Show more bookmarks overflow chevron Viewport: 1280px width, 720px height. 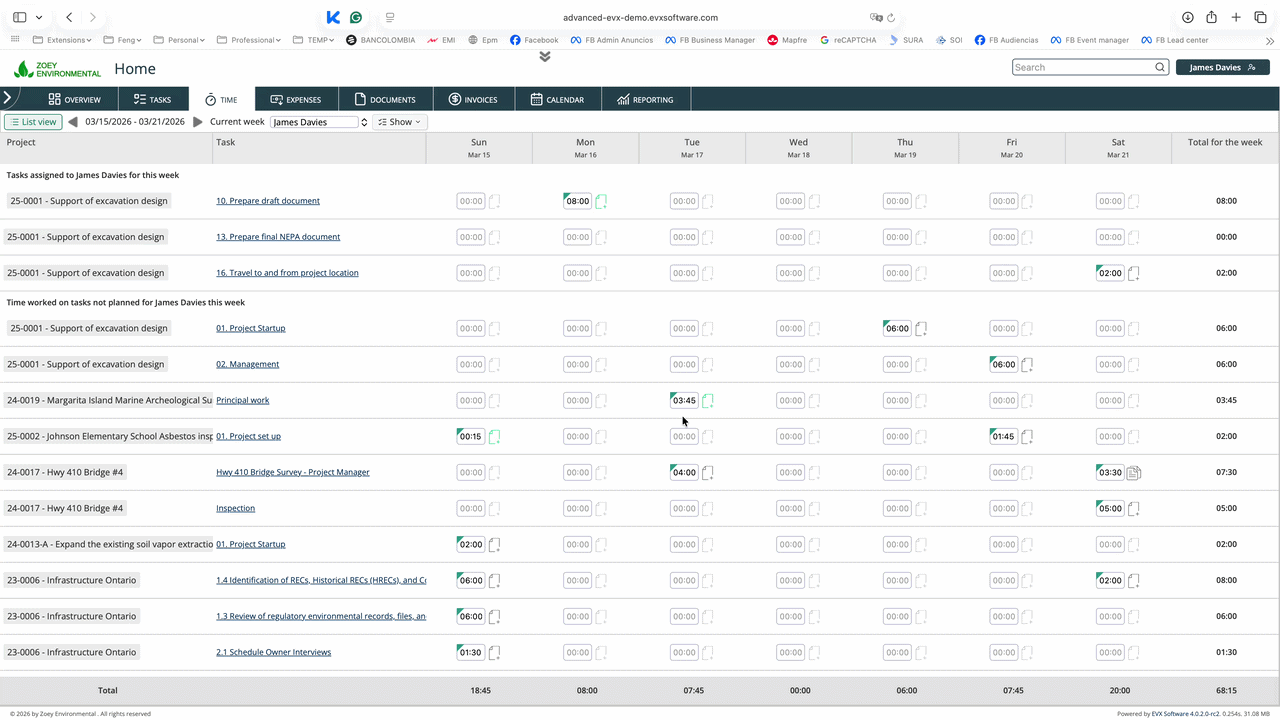pyautogui.click(x=1270, y=41)
